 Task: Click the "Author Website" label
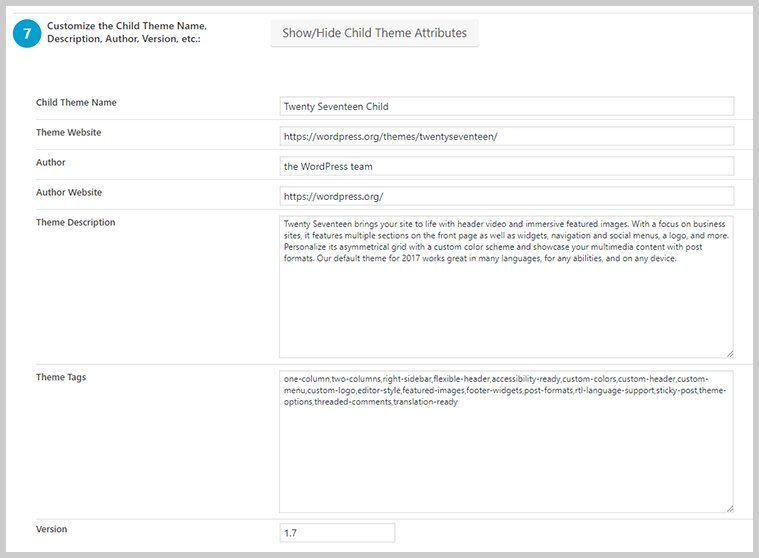click(x=69, y=193)
